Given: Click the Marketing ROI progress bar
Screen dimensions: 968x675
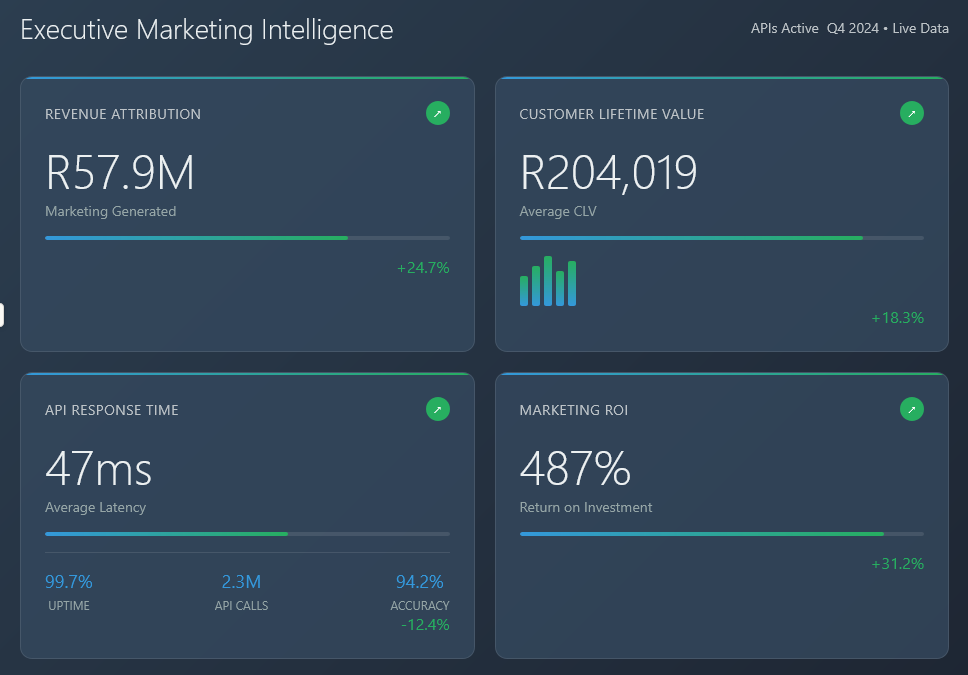Looking at the screenshot, I should click(721, 533).
